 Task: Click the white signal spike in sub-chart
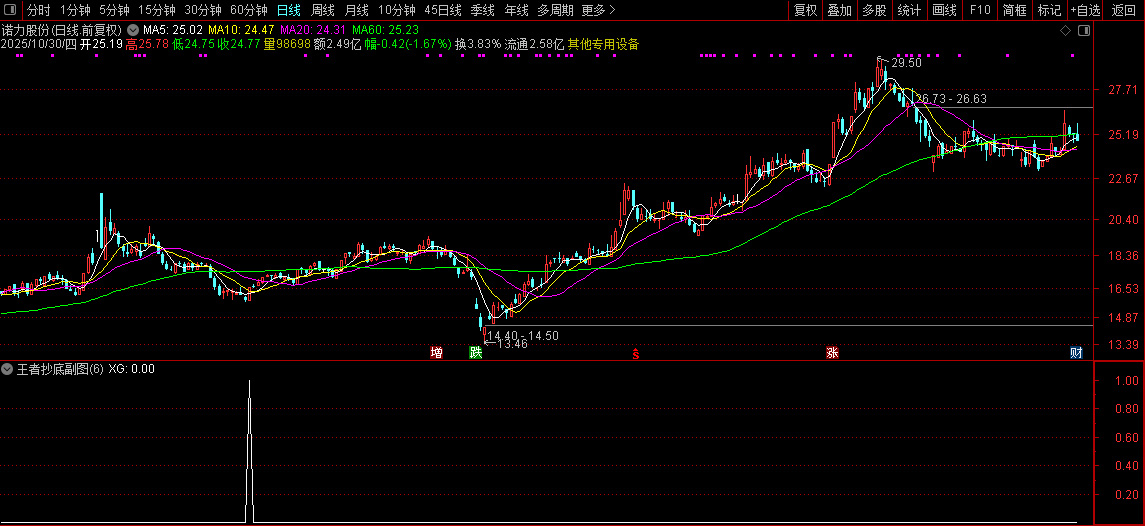coord(250,451)
